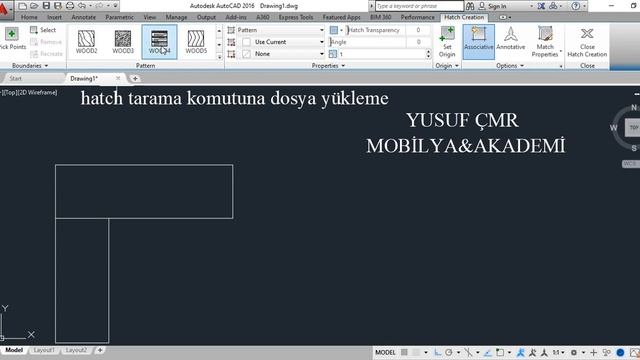Choose the WOOD3 hatch pattern
Screen dimensions: 640x360
[123, 42]
